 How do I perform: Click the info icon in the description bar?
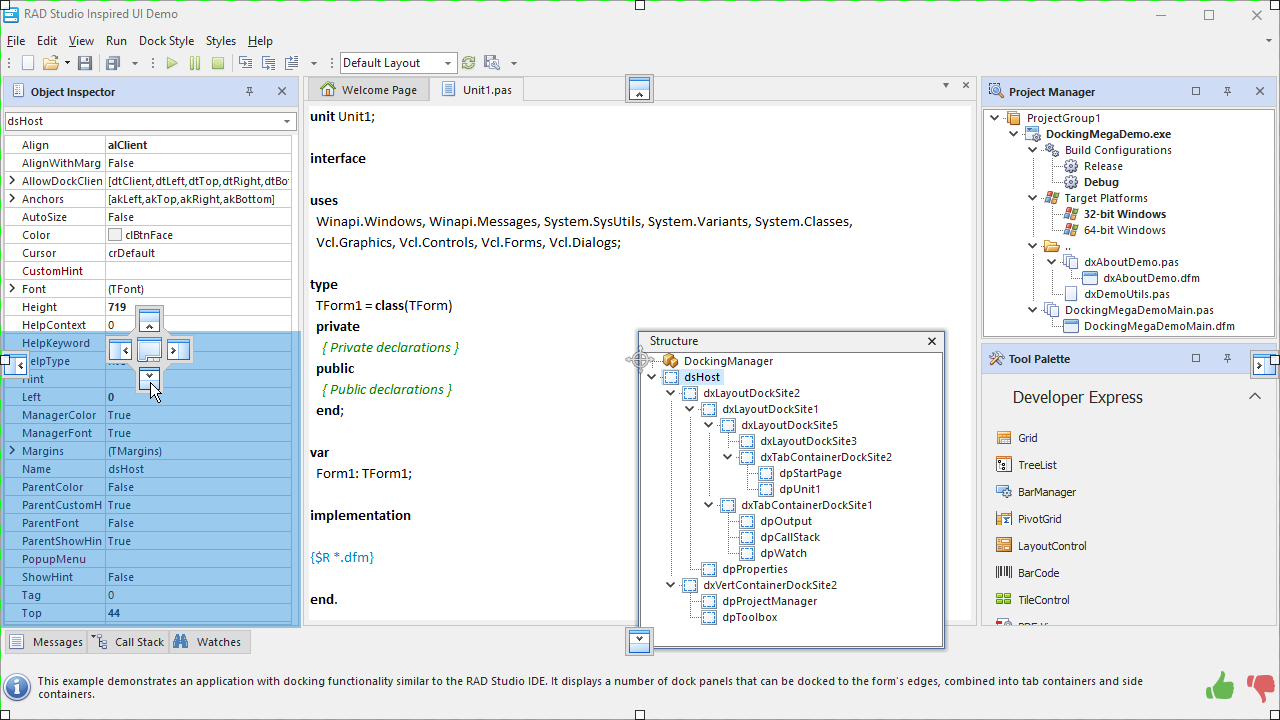coord(16,687)
